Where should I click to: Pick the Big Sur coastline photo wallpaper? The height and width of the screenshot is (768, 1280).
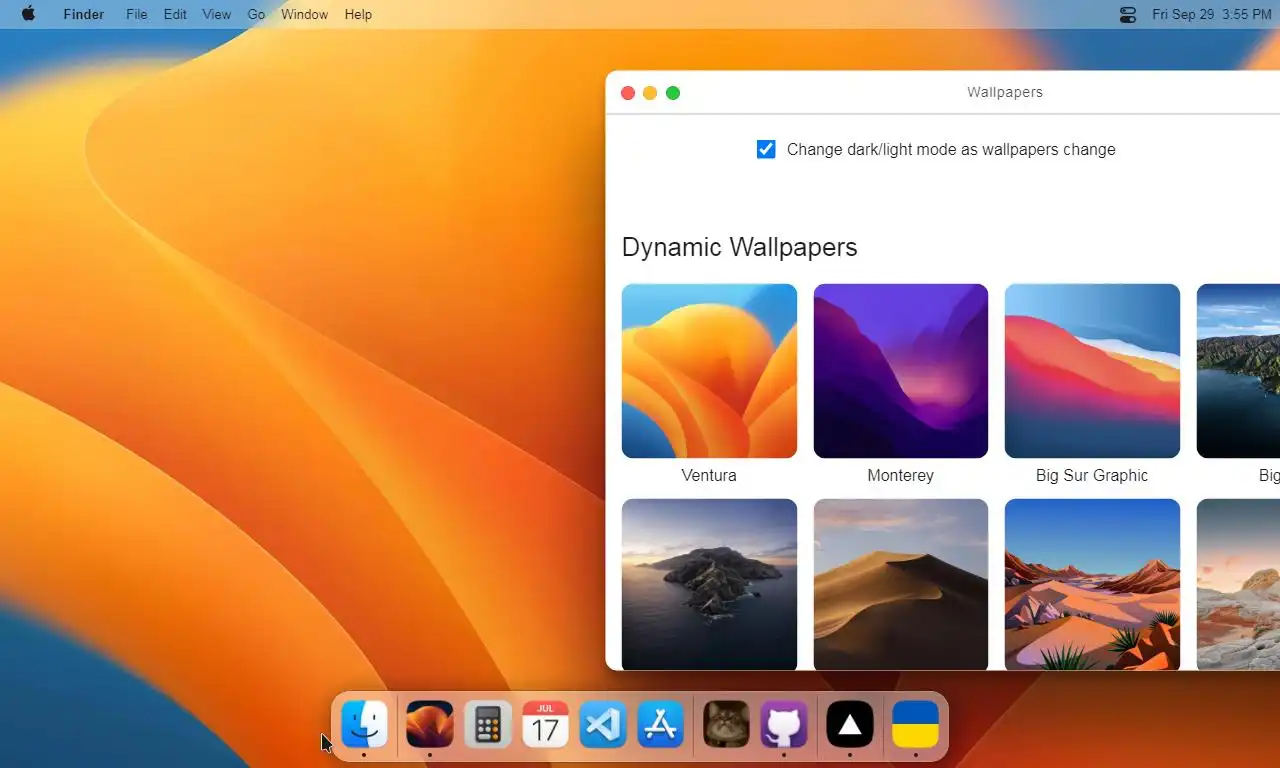1238,371
